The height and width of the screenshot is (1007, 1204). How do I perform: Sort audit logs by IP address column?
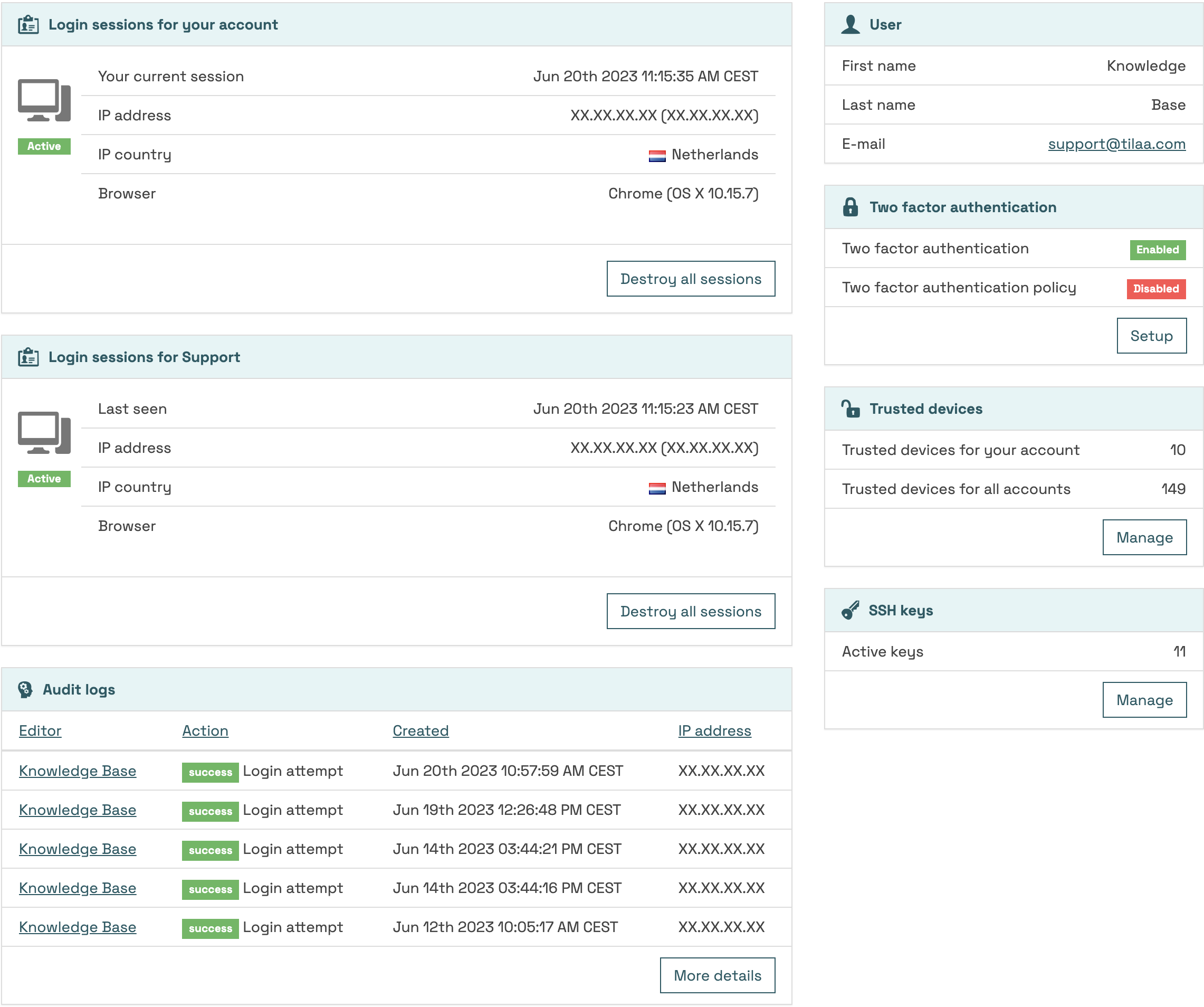tap(714, 730)
